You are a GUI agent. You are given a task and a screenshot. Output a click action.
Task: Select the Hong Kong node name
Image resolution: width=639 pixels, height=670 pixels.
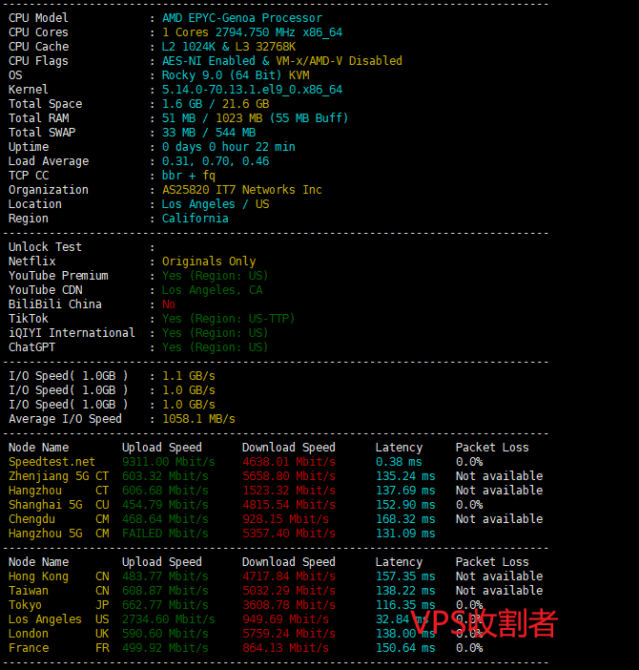(x=38, y=577)
